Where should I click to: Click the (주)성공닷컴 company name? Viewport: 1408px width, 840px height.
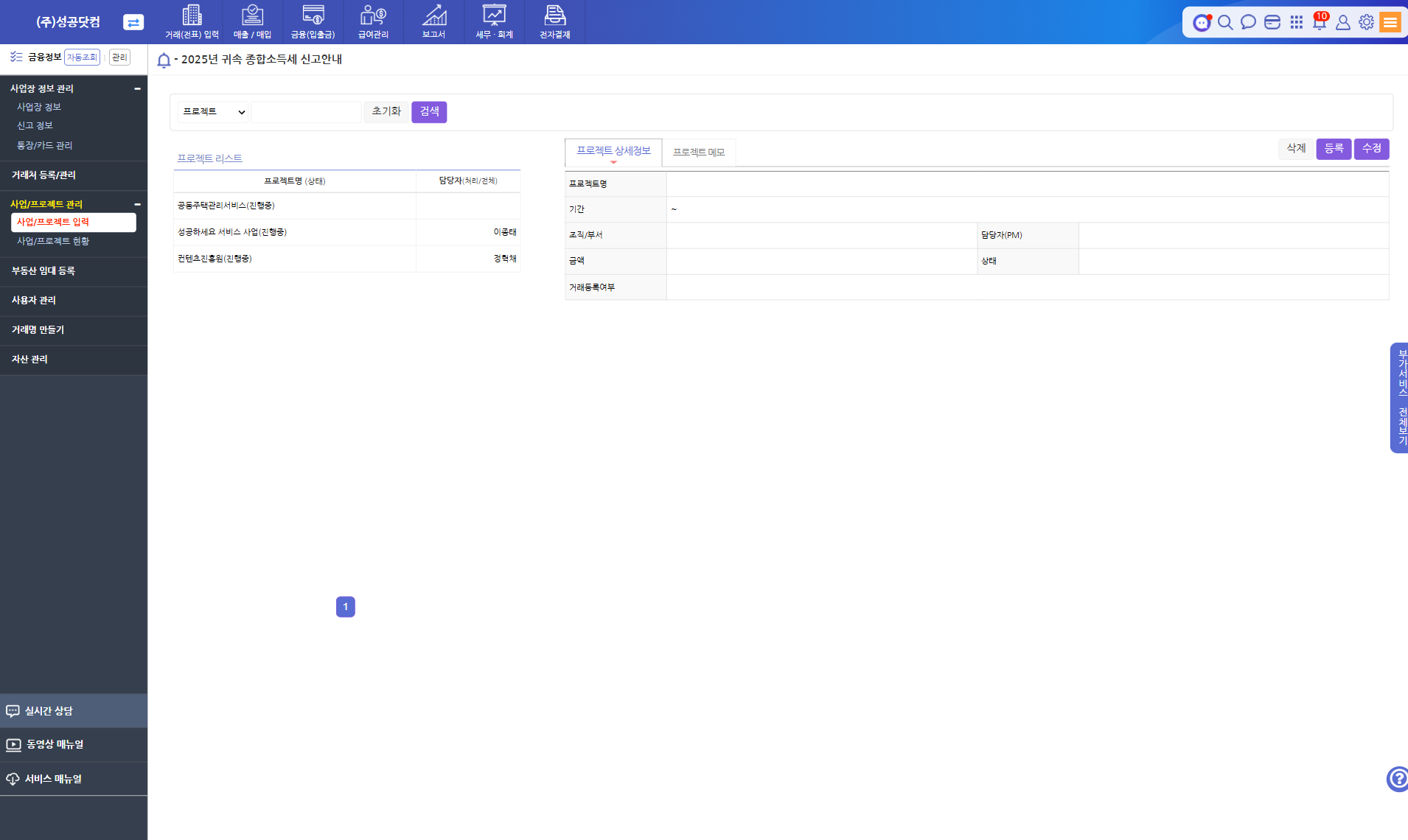point(68,22)
